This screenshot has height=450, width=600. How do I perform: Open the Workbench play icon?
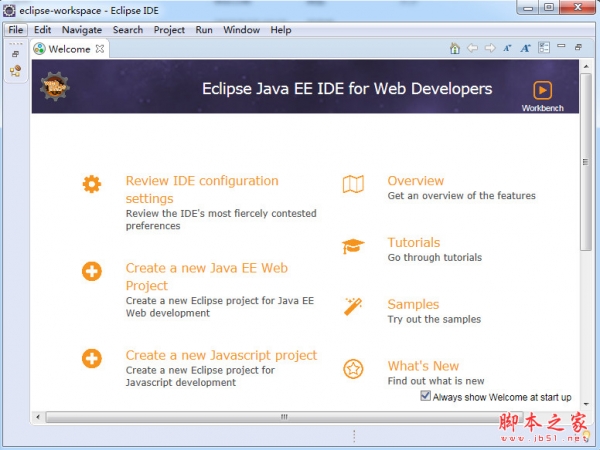(x=542, y=90)
